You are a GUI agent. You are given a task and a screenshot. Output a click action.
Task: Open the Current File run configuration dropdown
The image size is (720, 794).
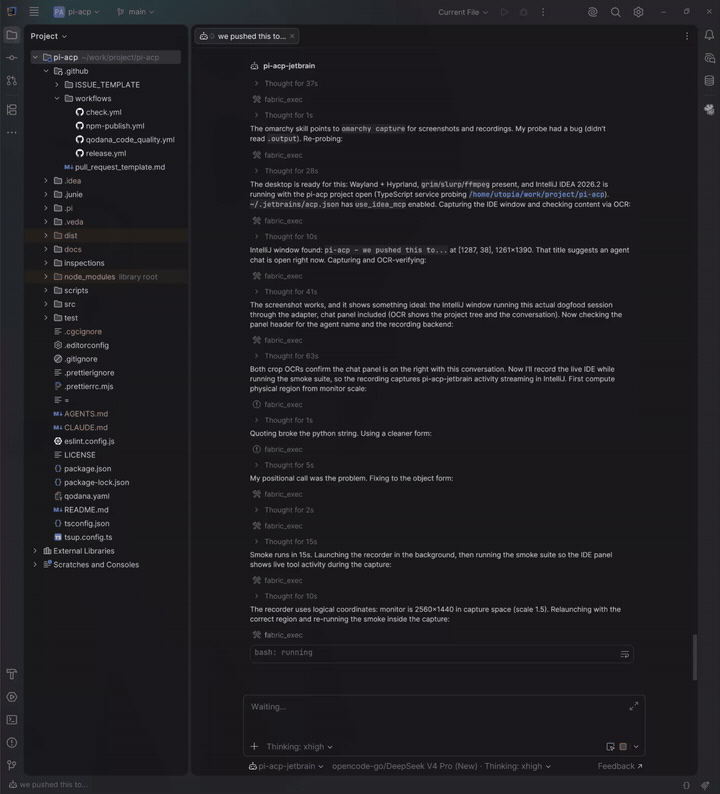click(463, 12)
